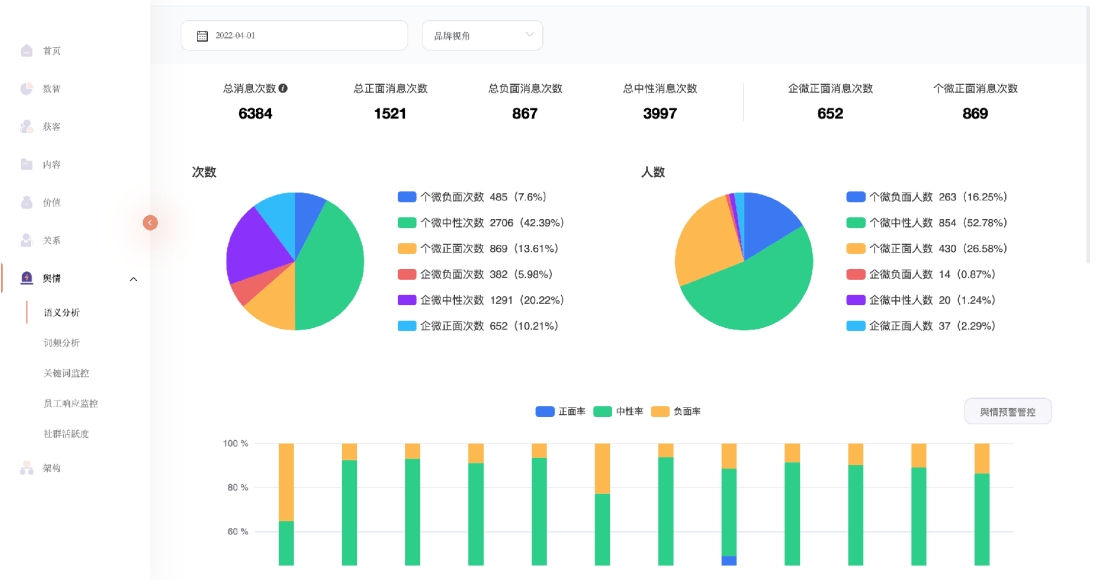Open the 数智 pie-chart icon in sidebar
The width and height of the screenshot is (1100, 586).
point(27,88)
